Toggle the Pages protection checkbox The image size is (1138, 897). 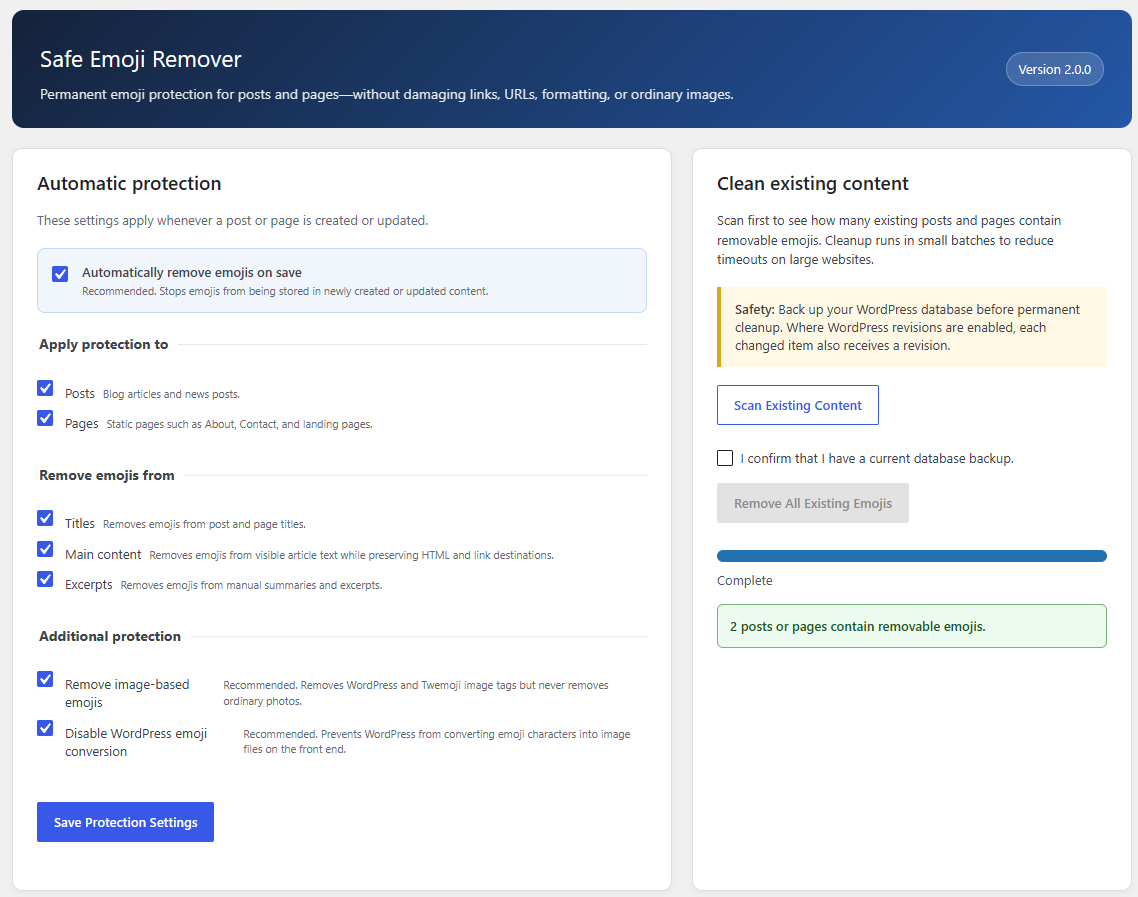click(x=45, y=418)
